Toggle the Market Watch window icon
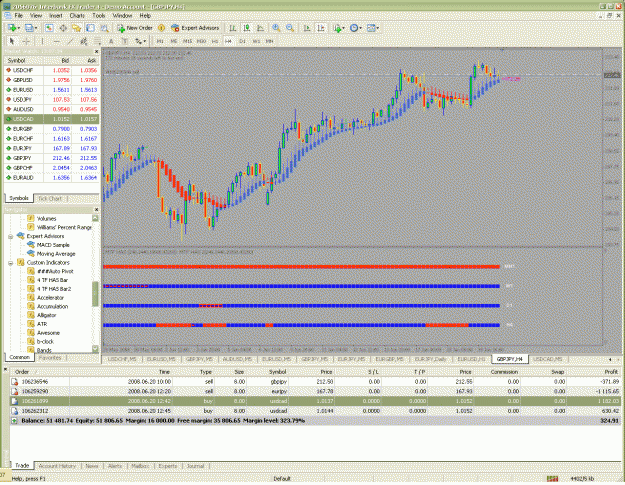Image resolution: width=625 pixels, height=485 pixels. pos(49,28)
